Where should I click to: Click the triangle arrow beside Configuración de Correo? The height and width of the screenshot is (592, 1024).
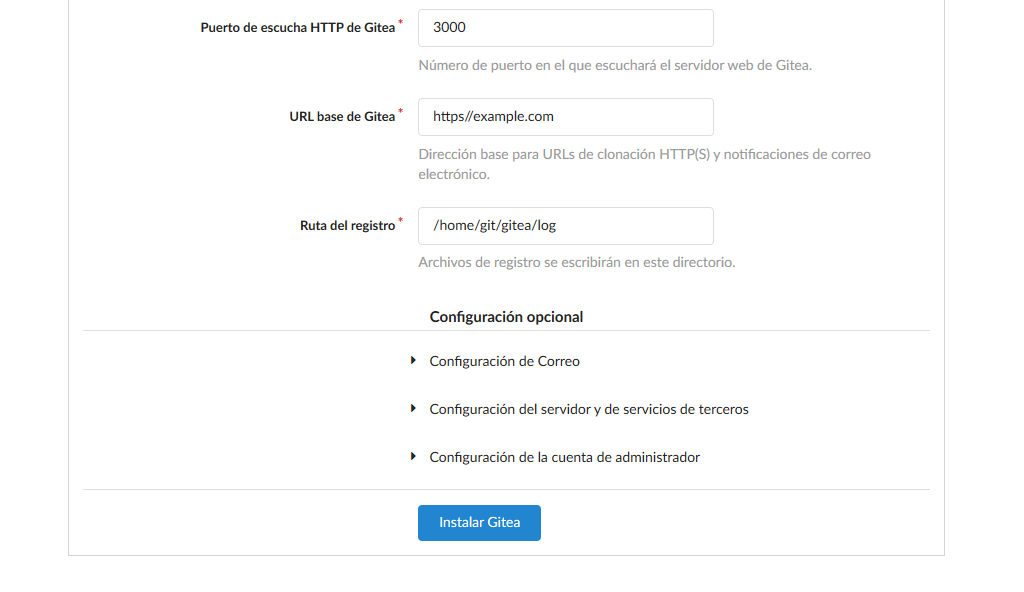413,360
